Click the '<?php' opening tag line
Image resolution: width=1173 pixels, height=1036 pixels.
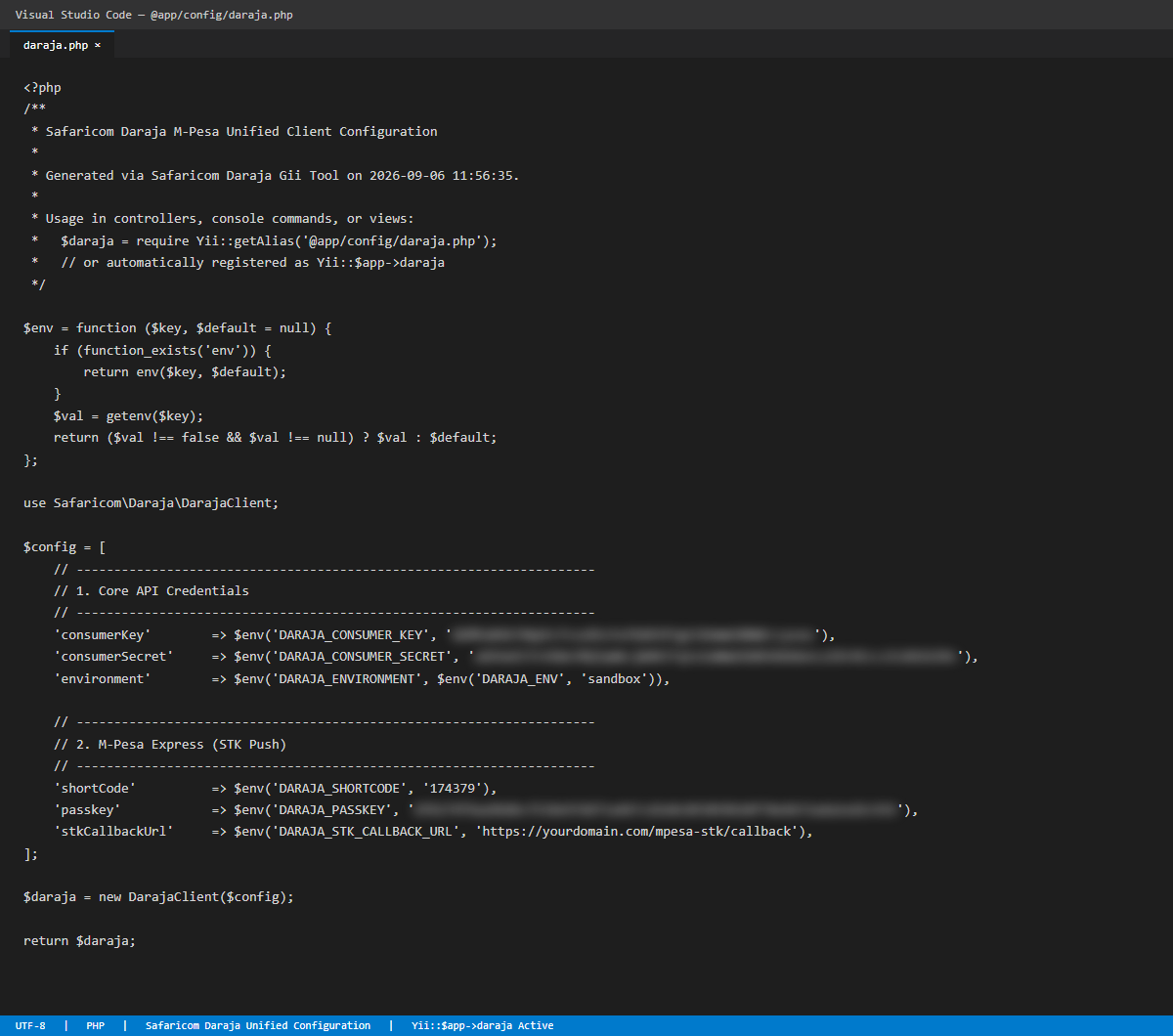[42, 87]
